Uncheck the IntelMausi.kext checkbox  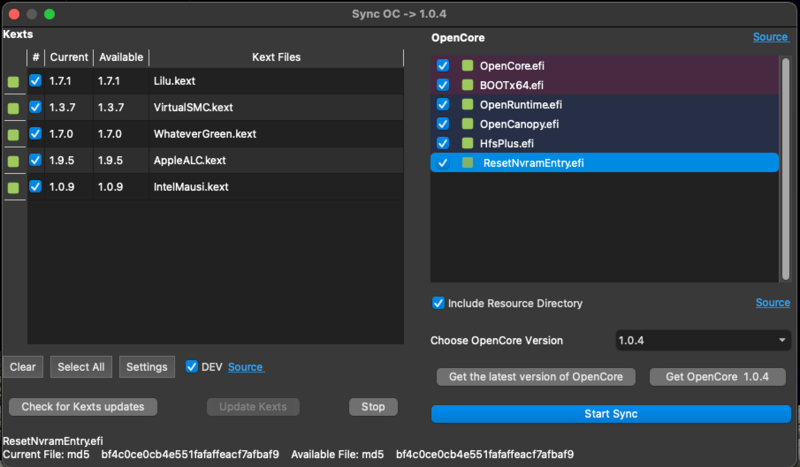[36, 186]
